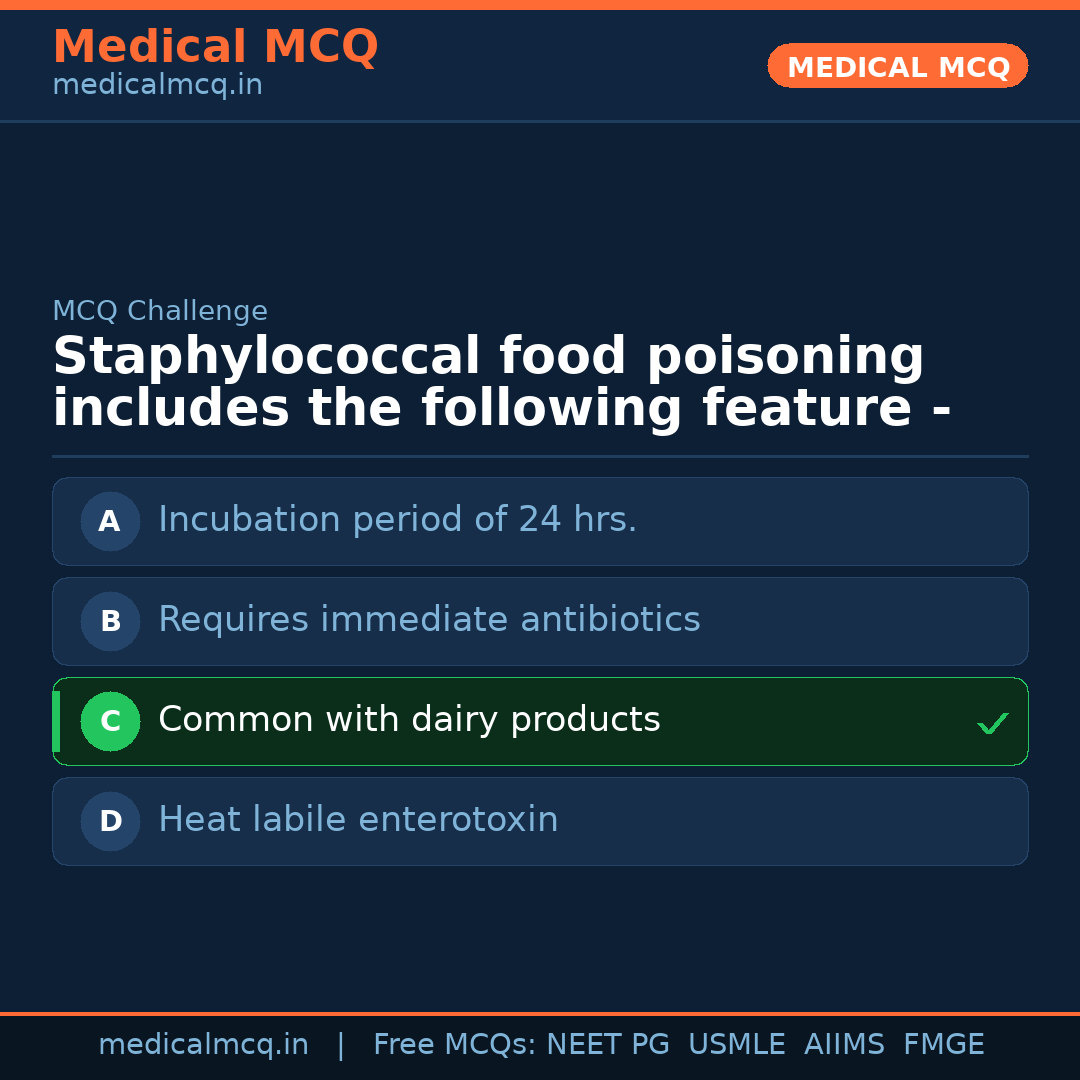Viewport: 1080px width, 1080px height.
Task: Click 'Free MCQs:' text in footer
Action: [455, 1045]
